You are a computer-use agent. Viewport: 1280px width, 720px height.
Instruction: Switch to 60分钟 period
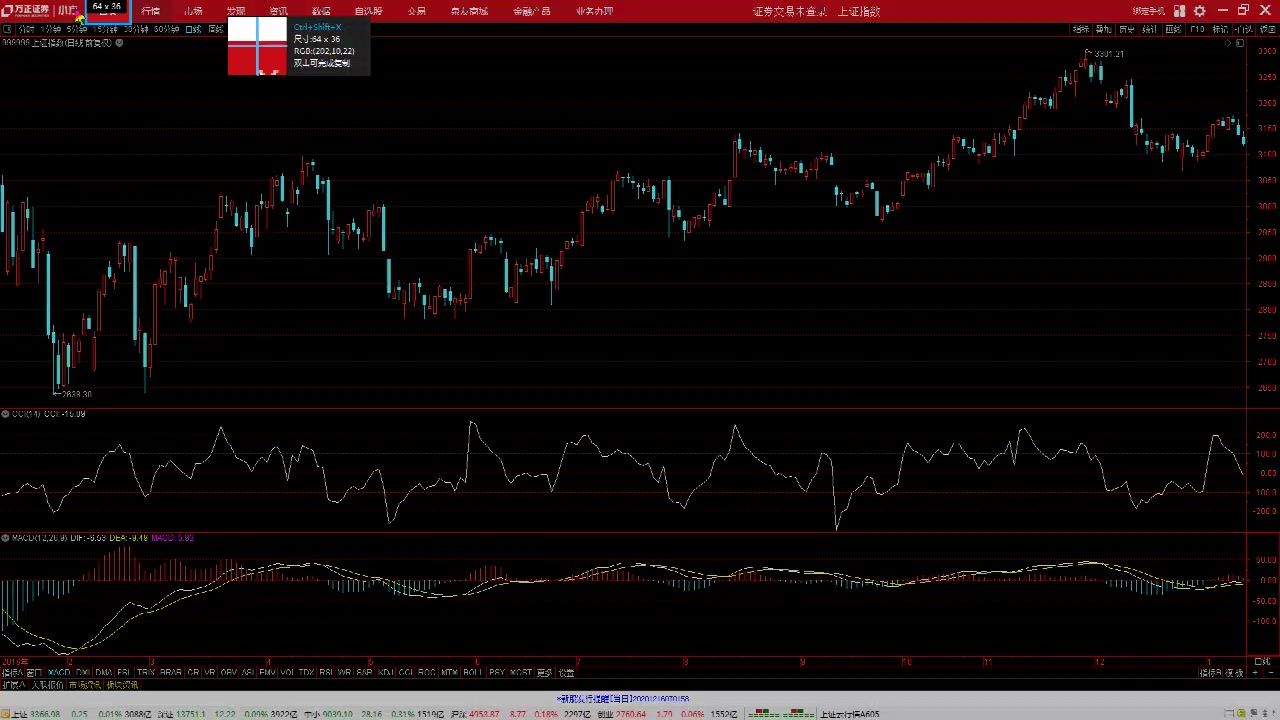(x=166, y=29)
